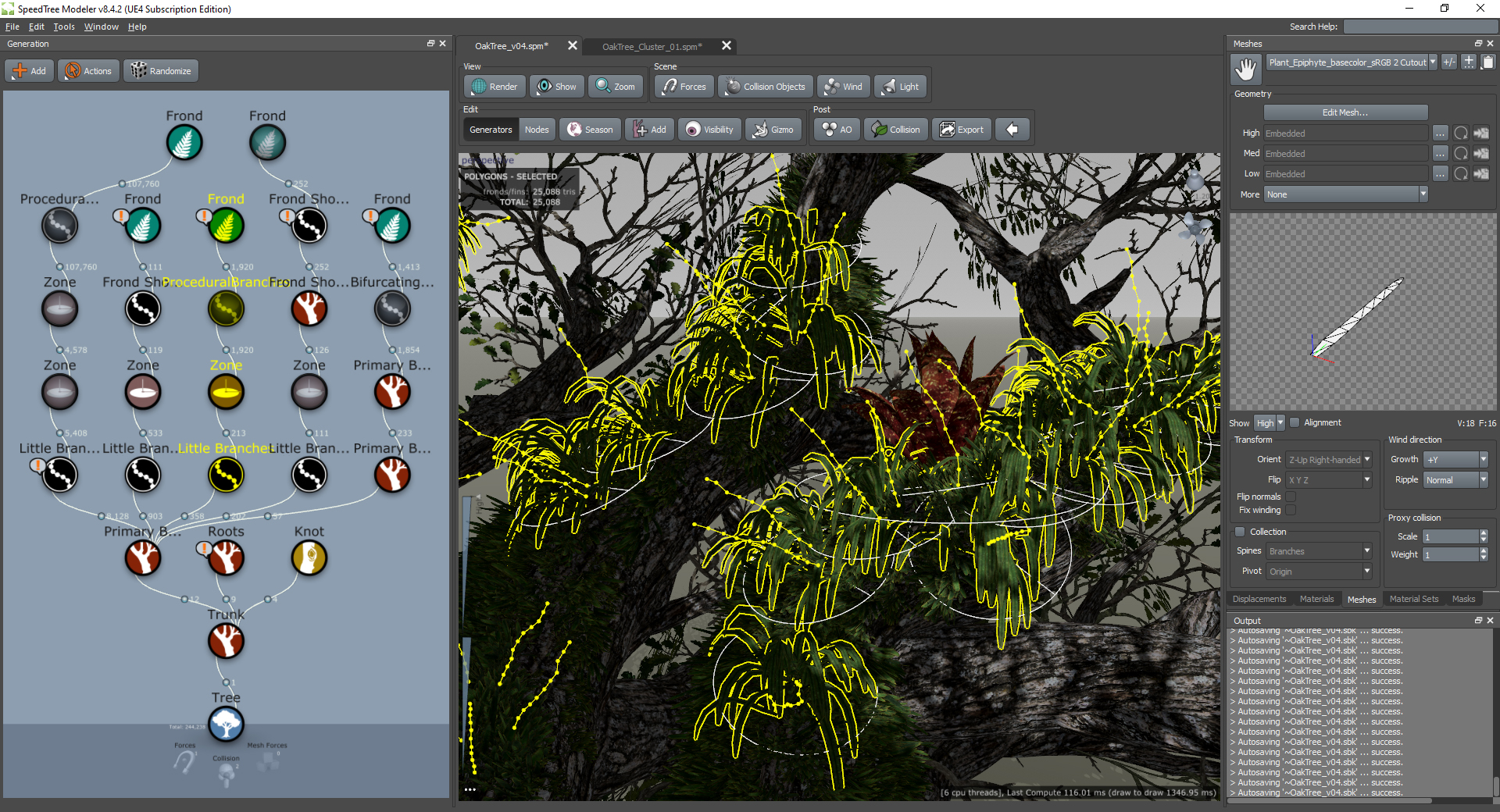Check the Flip normals checkbox
The image size is (1500, 812).
click(x=1291, y=497)
